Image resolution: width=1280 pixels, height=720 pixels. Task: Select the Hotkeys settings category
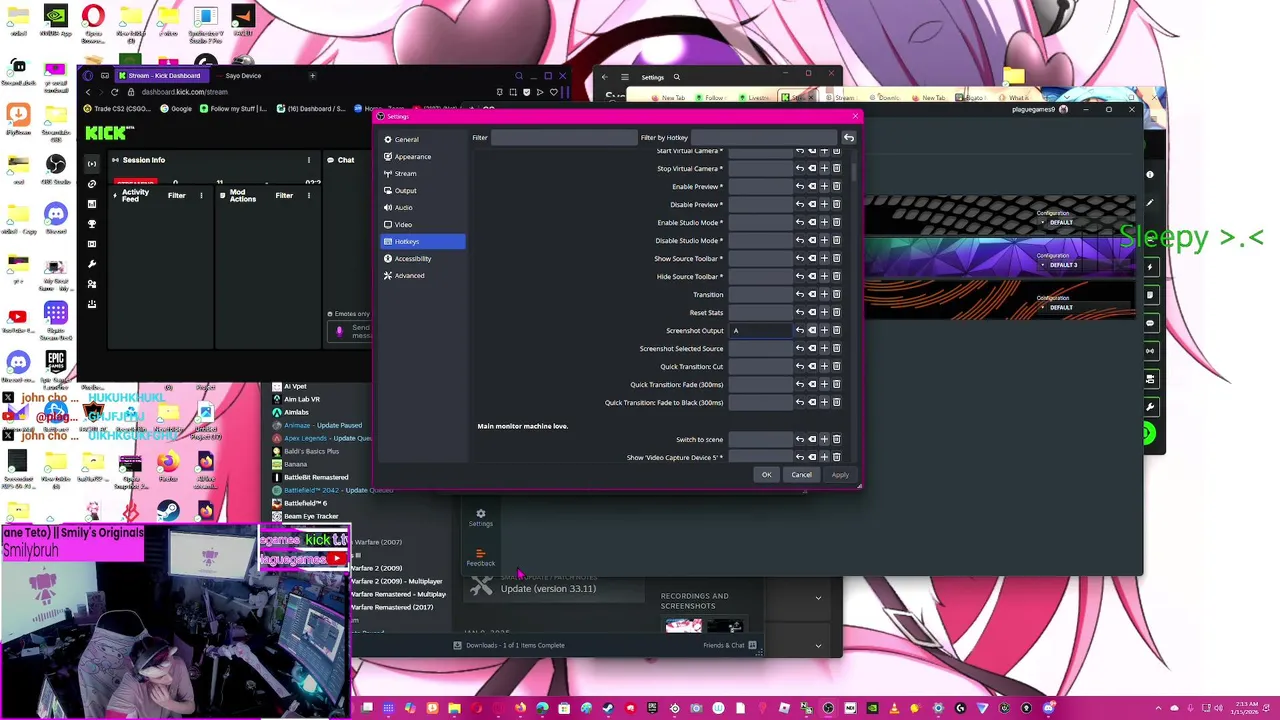tap(423, 241)
